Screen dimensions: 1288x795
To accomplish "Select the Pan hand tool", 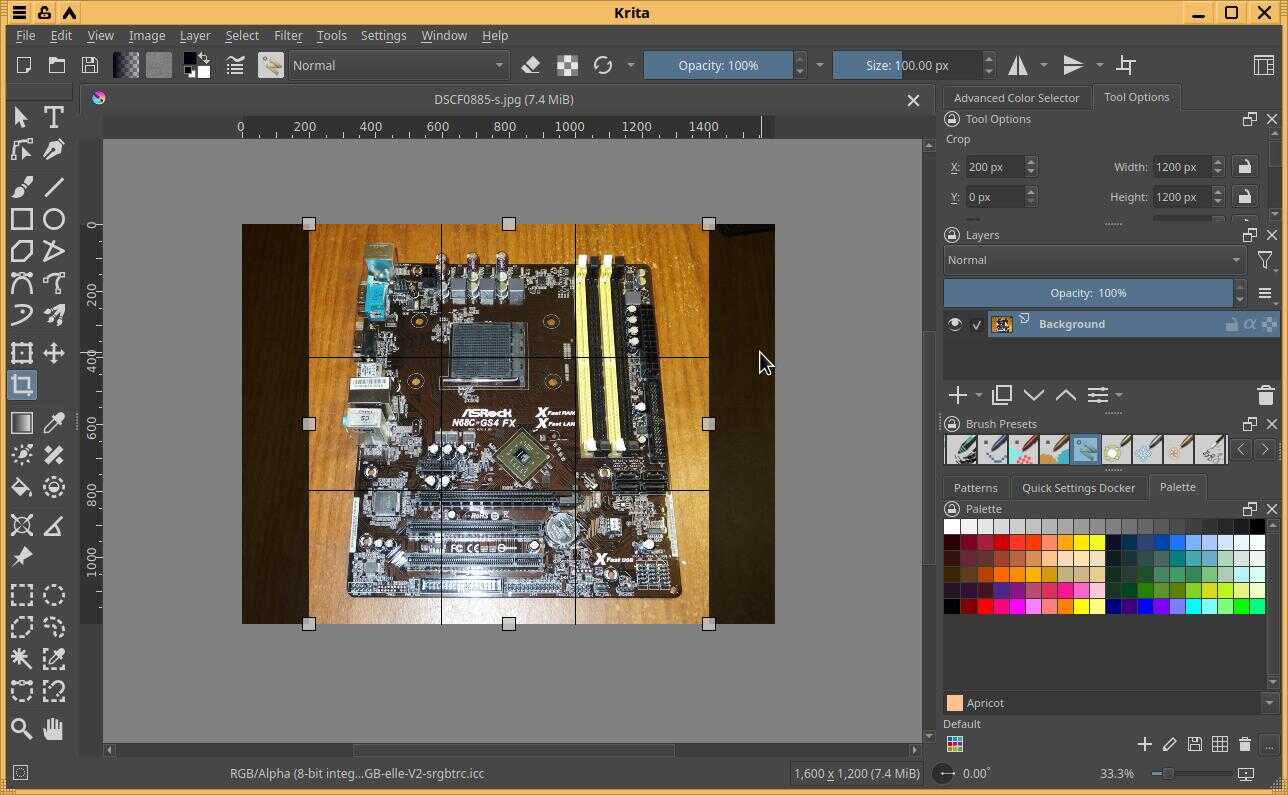I will point(54,728).
